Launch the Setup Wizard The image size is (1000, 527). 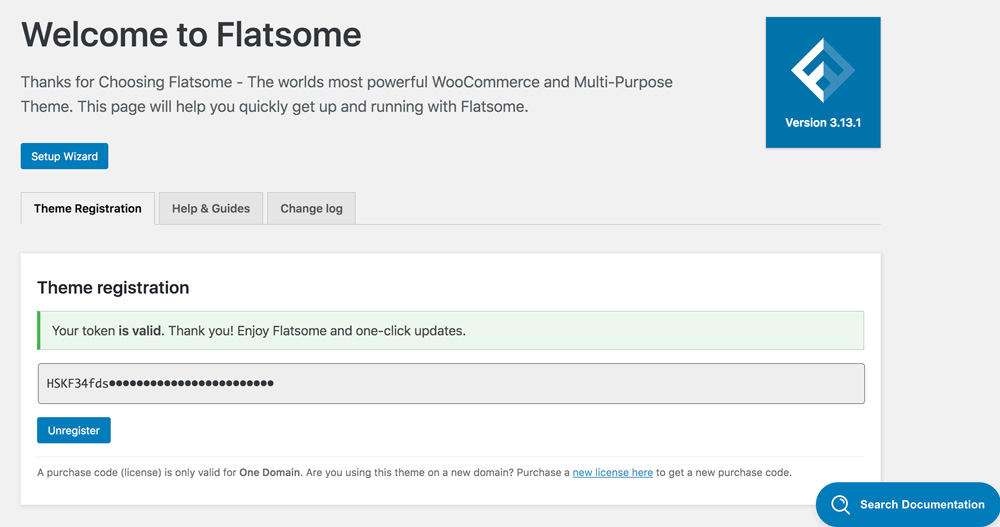click(x=64, y=156)
